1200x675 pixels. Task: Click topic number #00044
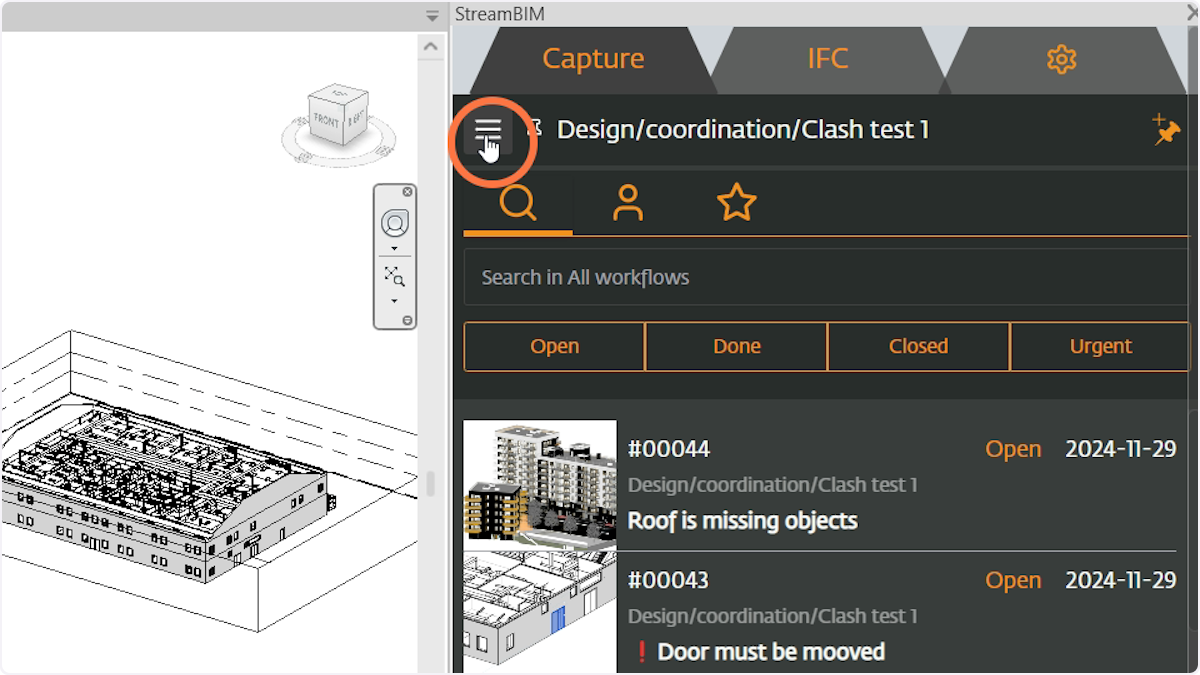[x=669, y=449]
